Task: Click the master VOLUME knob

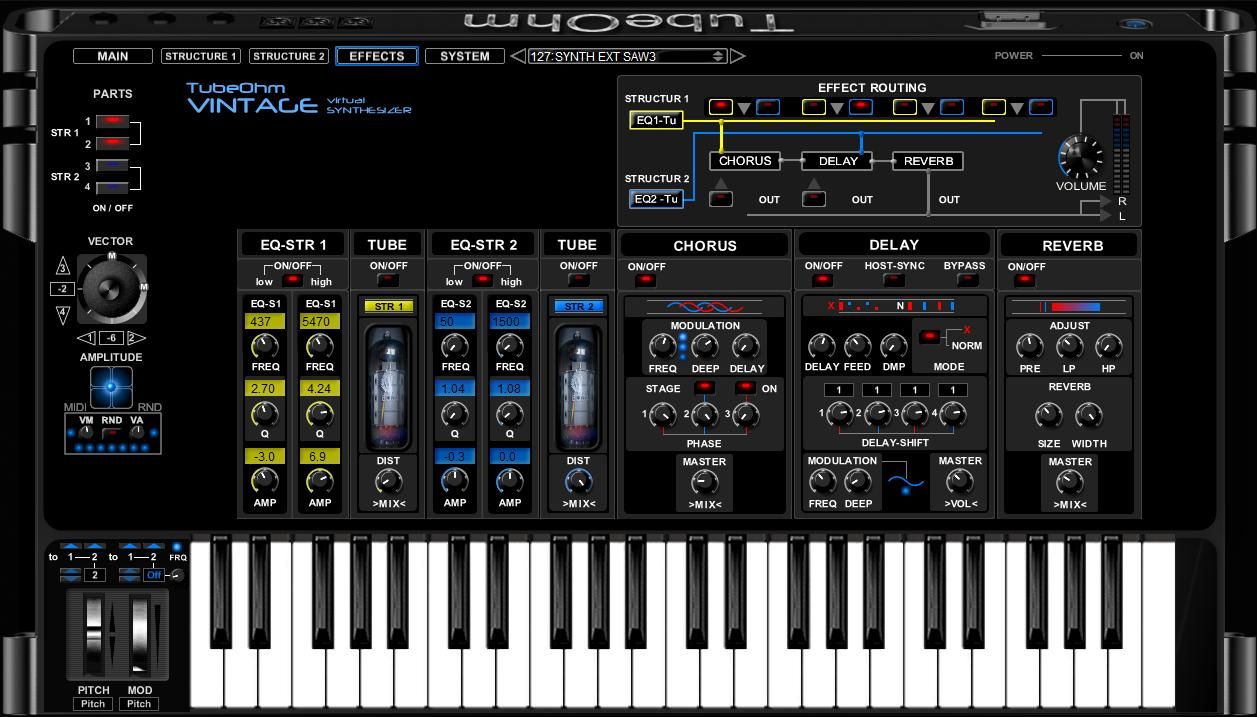Action: click(x=1081, y=157)
